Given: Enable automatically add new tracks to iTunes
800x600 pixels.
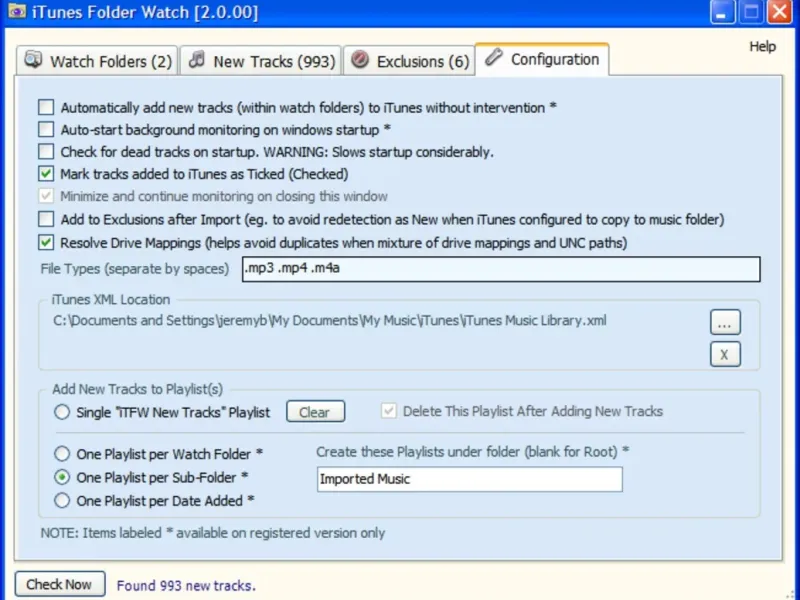Looking at the screenshot, I should point(46,107).
